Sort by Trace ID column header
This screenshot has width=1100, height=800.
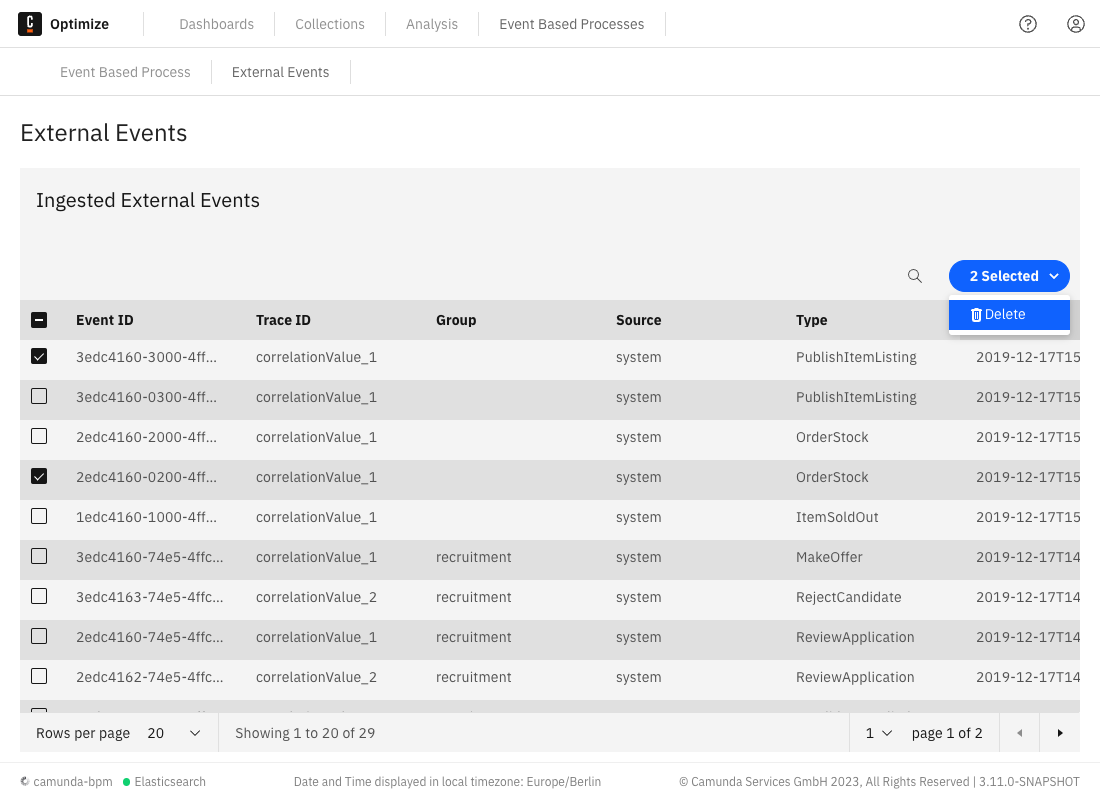283,320
